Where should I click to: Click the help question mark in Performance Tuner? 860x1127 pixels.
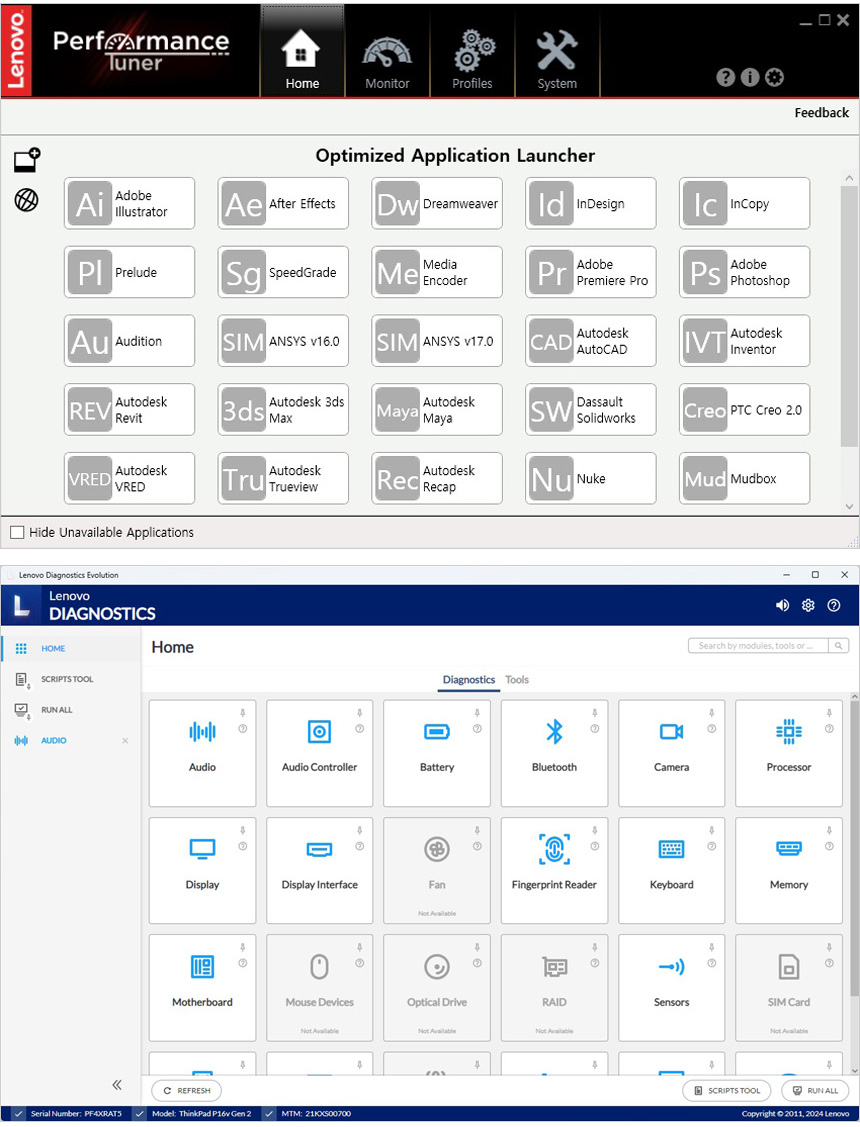pos(726,77)
